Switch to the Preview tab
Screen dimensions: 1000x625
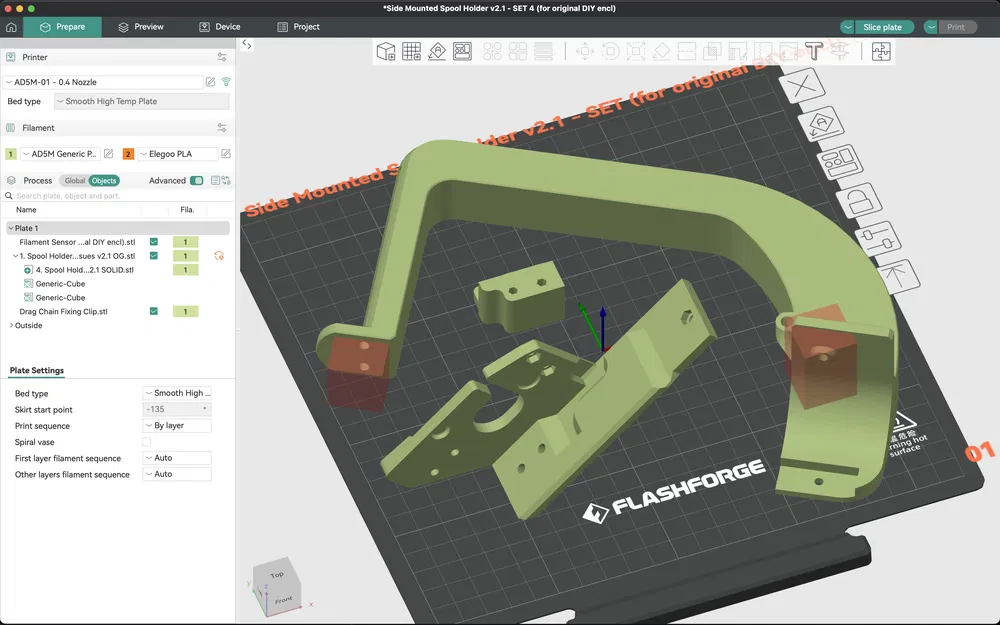pyautogui.click(x=140, y=27)
